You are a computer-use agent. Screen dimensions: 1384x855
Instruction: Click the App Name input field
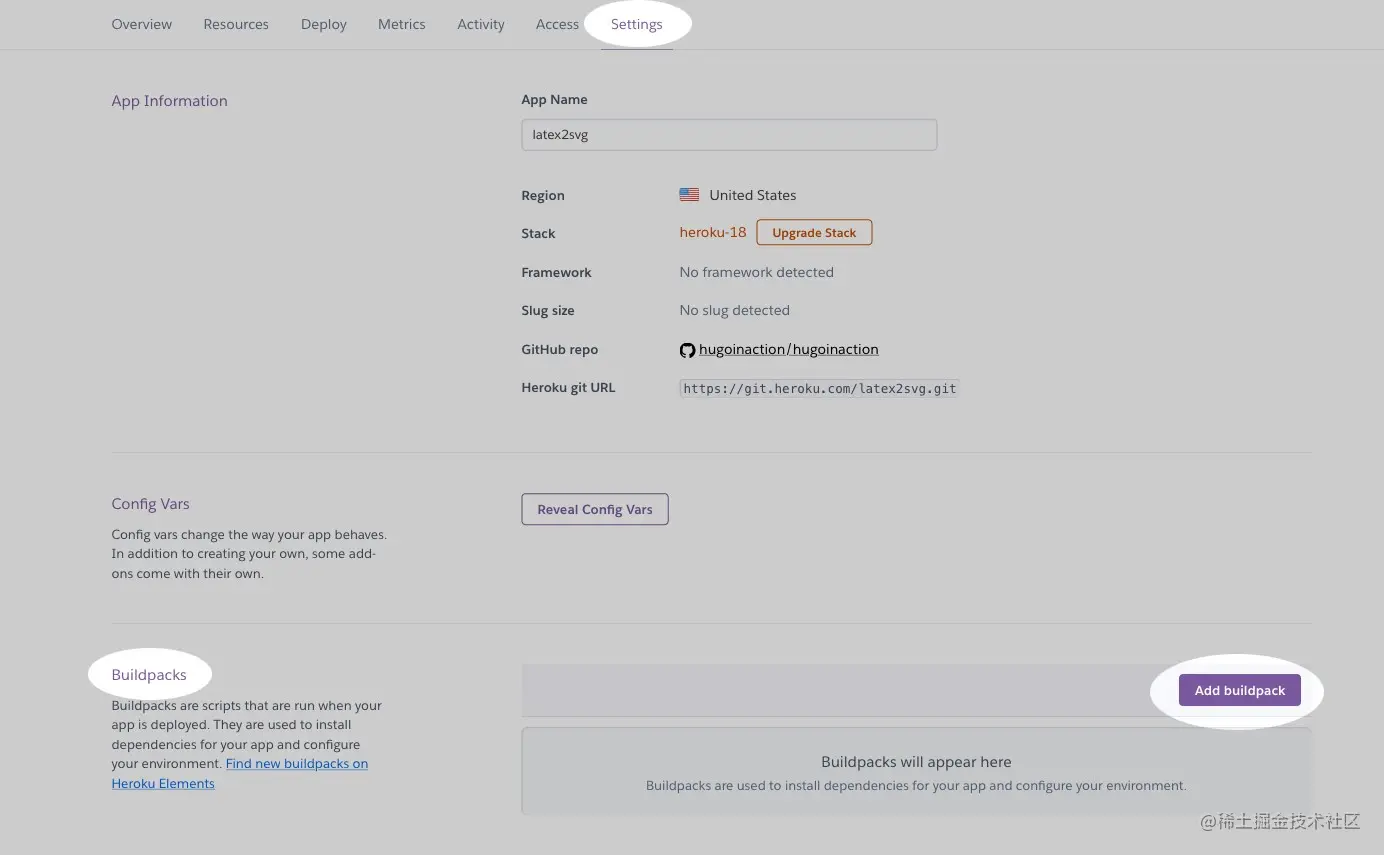coord(729,135)
